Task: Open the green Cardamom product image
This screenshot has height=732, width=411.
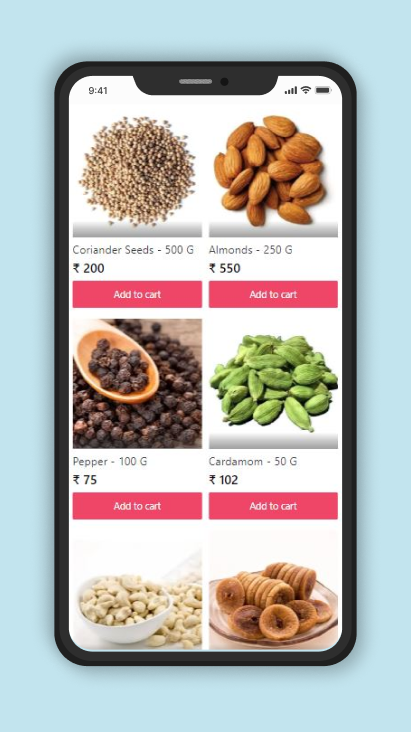Action: 273,384
